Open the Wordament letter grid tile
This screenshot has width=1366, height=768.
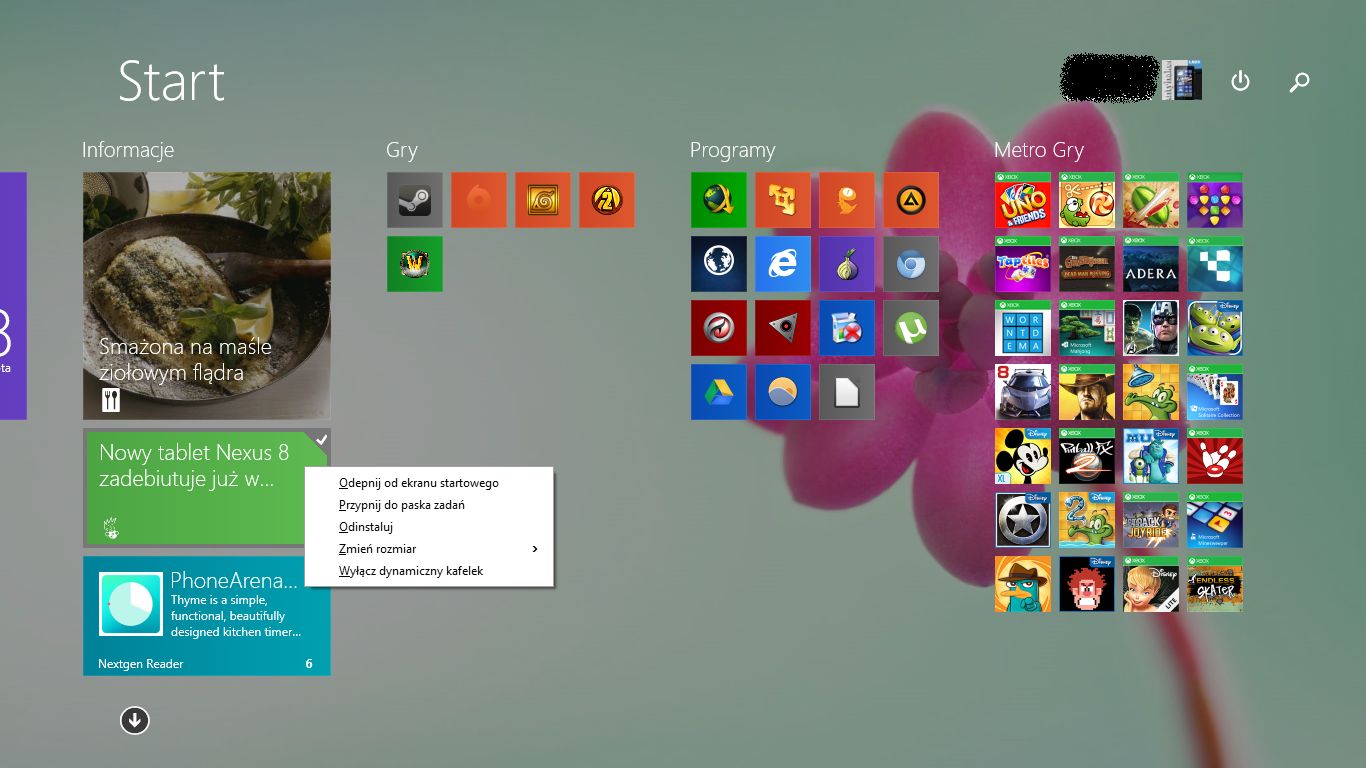click(x=1023, y=328)
